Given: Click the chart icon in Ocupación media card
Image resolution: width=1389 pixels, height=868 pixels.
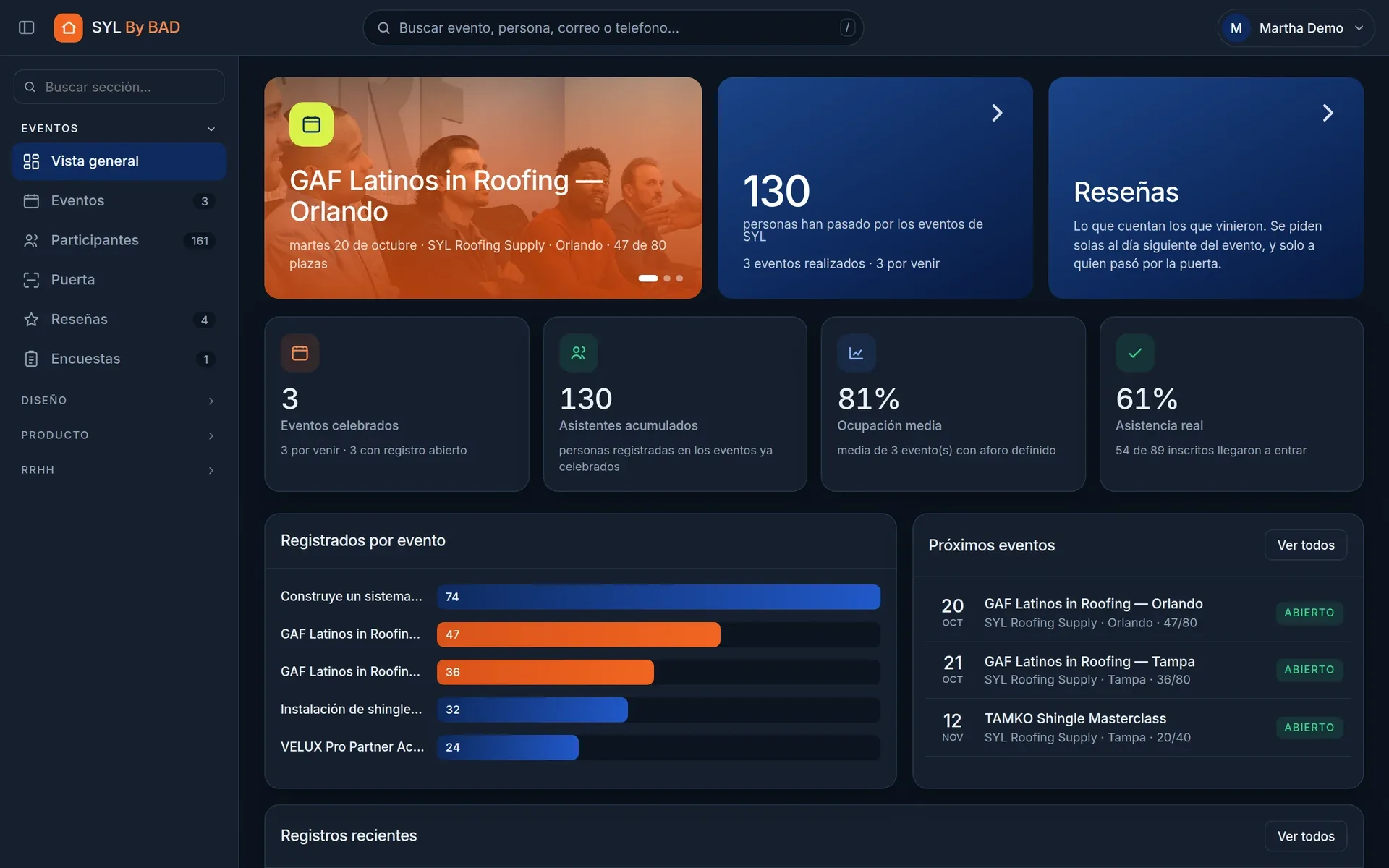Looking at the screenshot, I should pyautogui.click(x=857, y=353).
